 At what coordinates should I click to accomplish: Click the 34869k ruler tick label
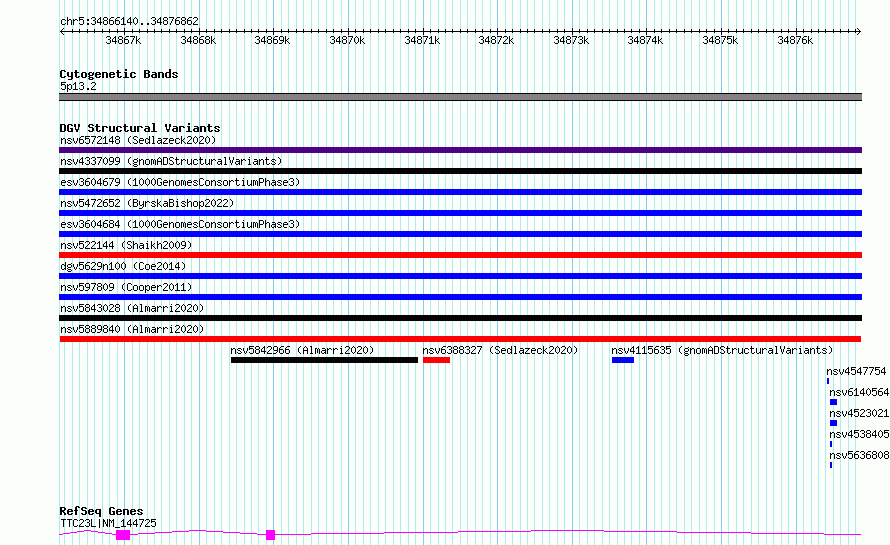click(x=272, y=40)
